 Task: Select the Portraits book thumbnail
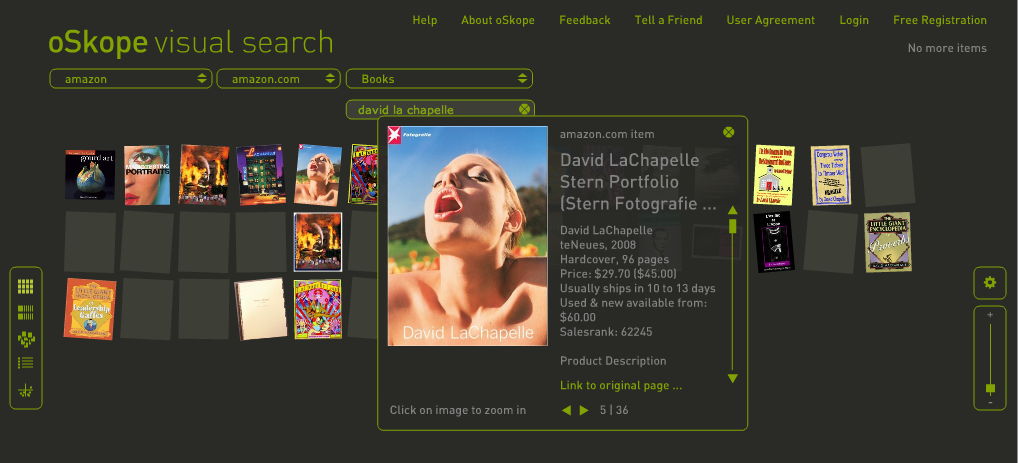[x=147, y=175]
